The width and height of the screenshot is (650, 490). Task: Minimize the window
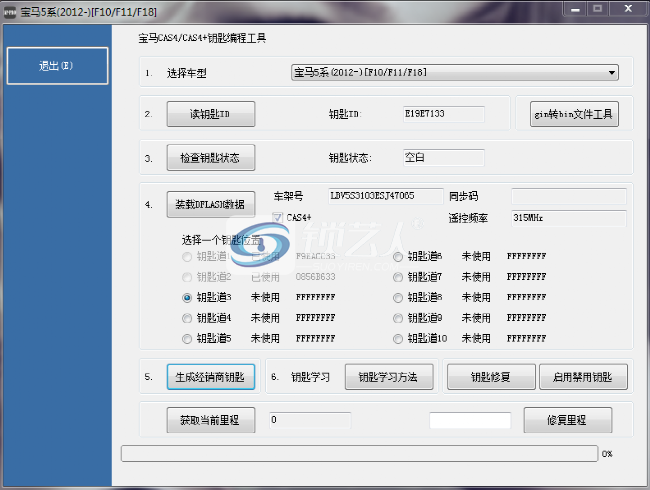click(575, 9)
